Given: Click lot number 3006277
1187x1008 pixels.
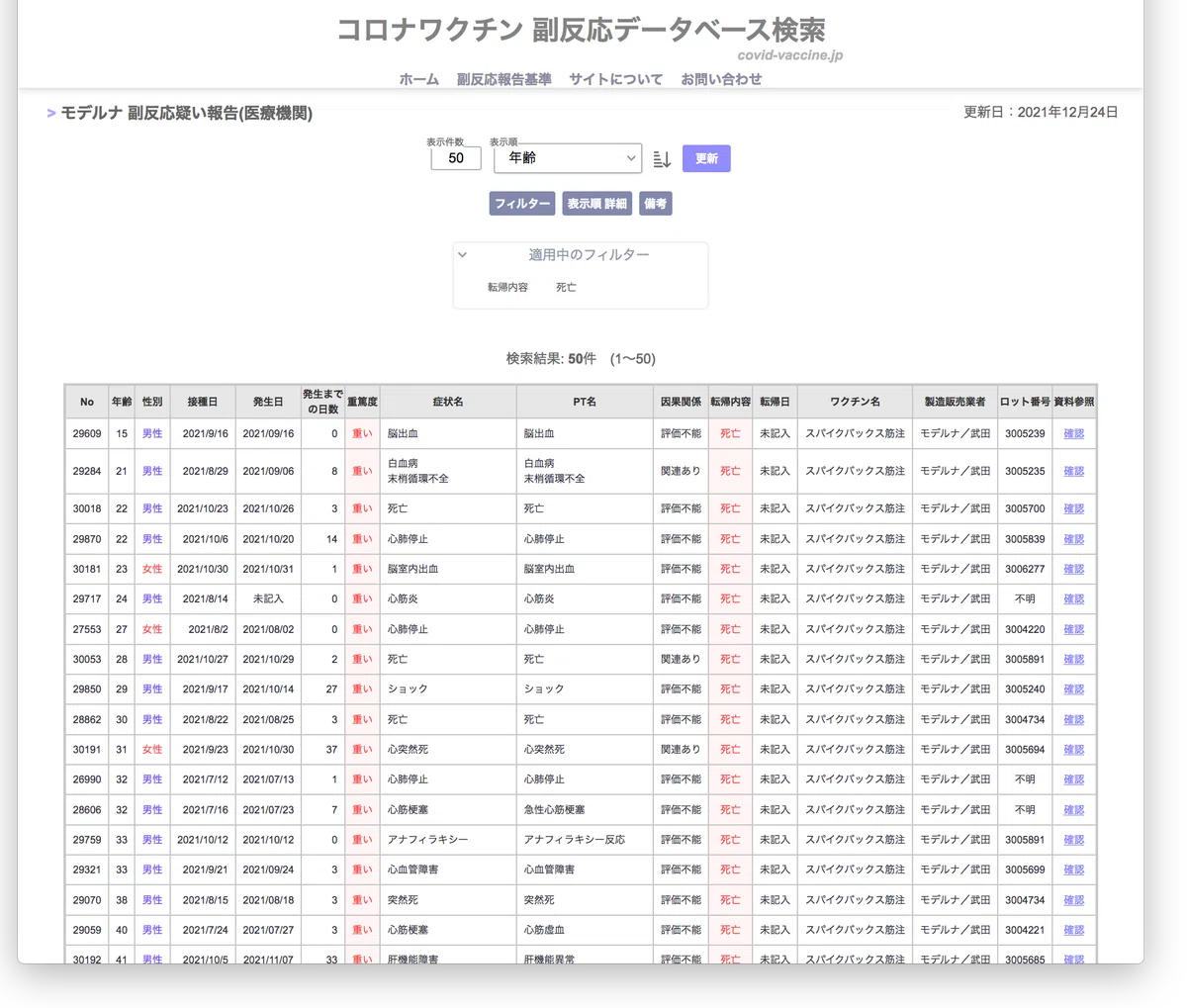Looking at the screenshot, I should pyautogui.click(x=1025, y=569).
